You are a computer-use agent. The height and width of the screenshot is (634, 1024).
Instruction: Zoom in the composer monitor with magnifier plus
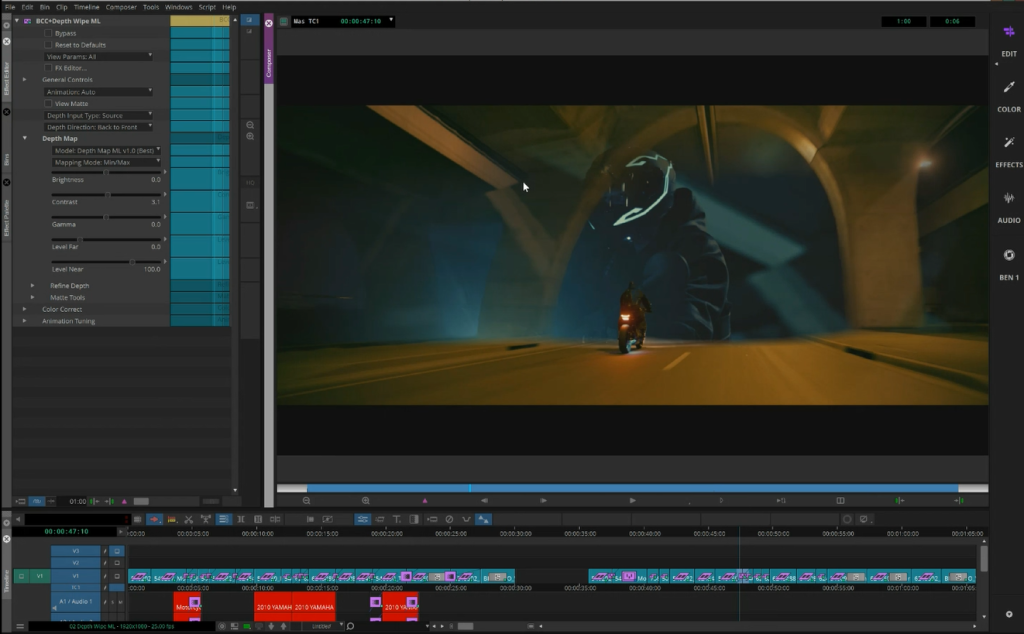(x=366, y=500)
